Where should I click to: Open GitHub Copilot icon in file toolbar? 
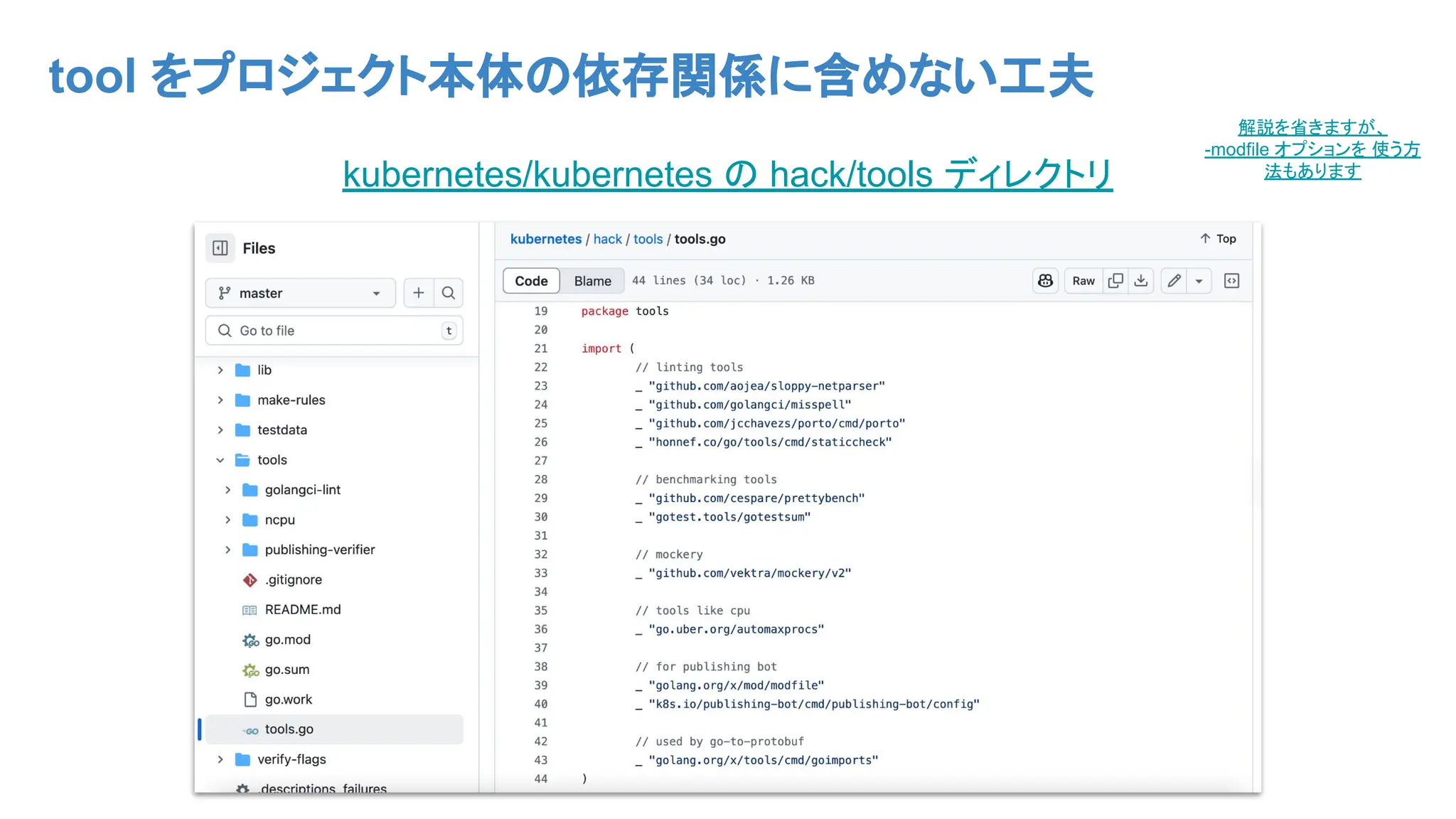click(1045, 281)
